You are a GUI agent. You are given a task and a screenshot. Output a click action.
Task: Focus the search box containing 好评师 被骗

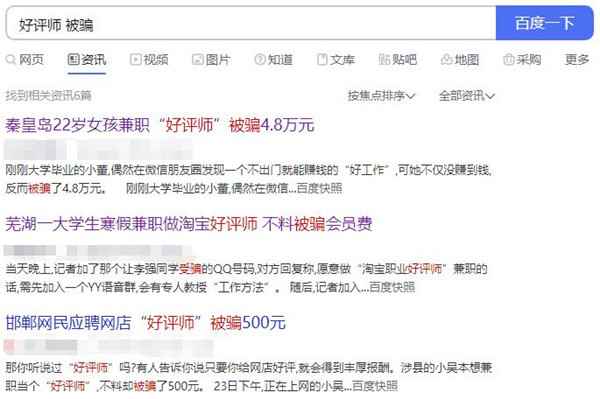(x=251, y=23)
